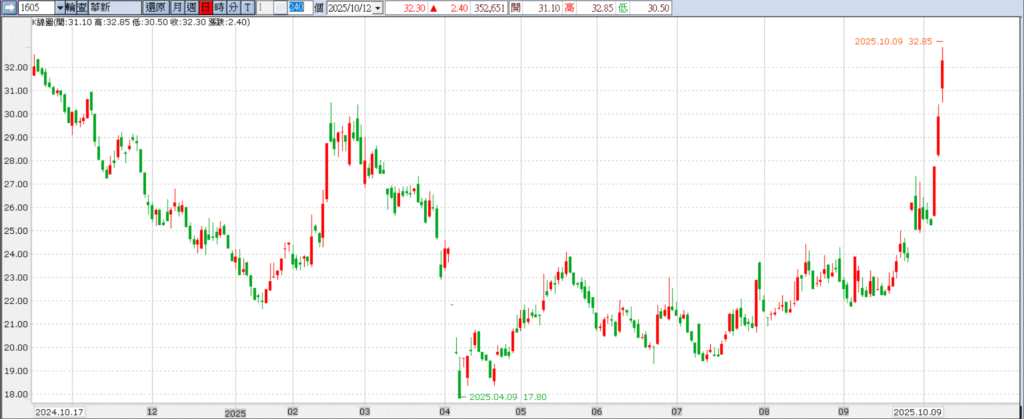The image size is (1024, 419).
Task: Click the green 低 low-price label
Action: tap(625, 7)
